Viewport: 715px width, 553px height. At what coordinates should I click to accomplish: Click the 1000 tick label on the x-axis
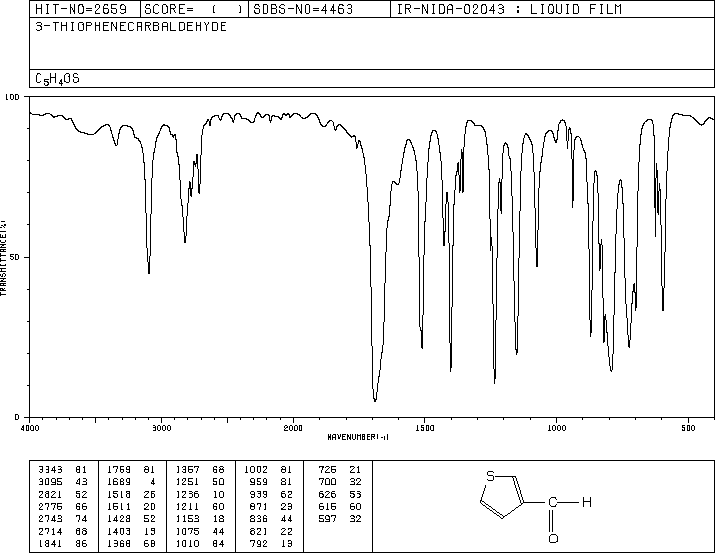tap(557, 428)
